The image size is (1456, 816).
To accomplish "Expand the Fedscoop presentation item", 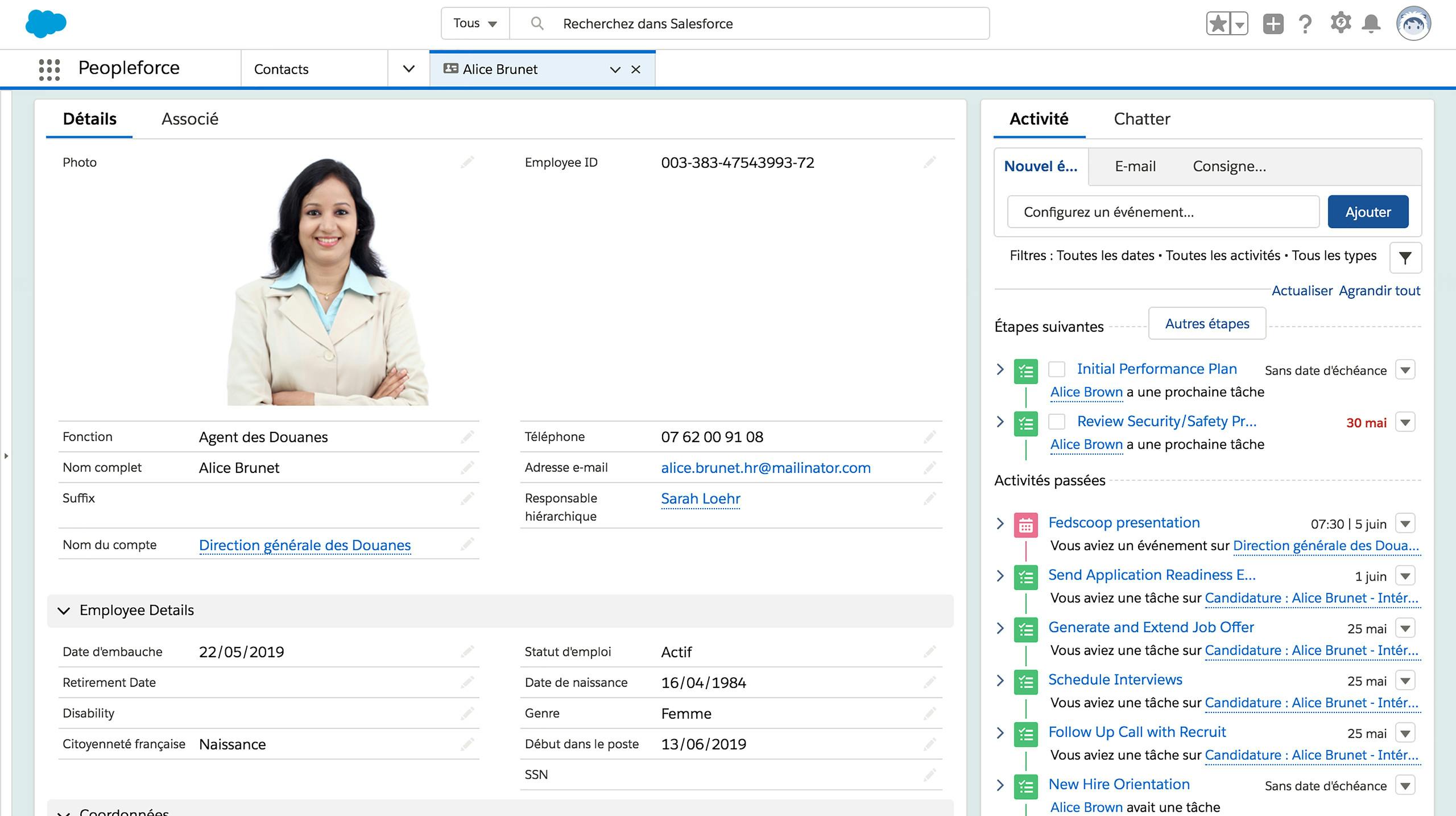I will [1000, 523].
